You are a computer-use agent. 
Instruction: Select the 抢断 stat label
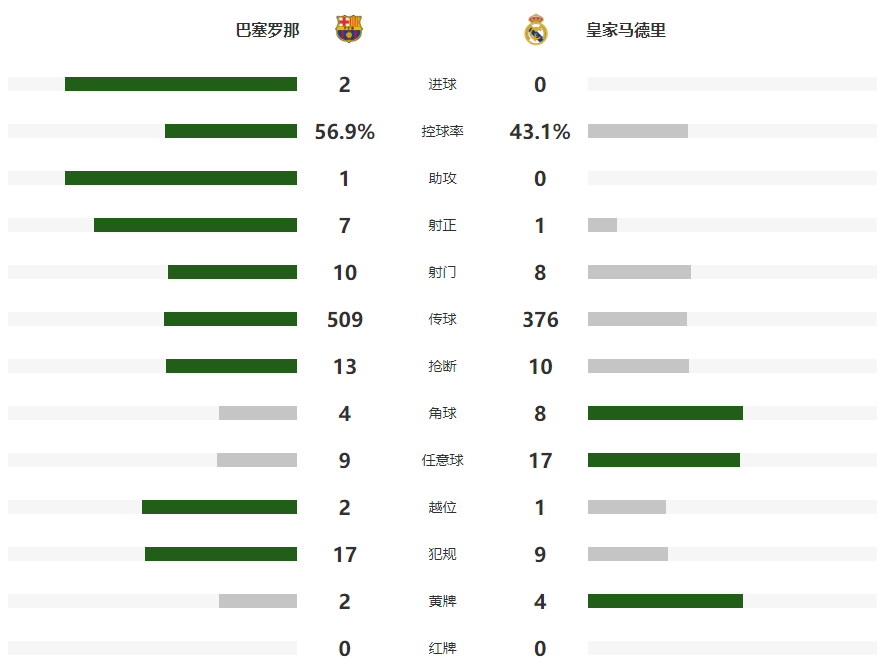pyautogui.click(x=442, y=367)
